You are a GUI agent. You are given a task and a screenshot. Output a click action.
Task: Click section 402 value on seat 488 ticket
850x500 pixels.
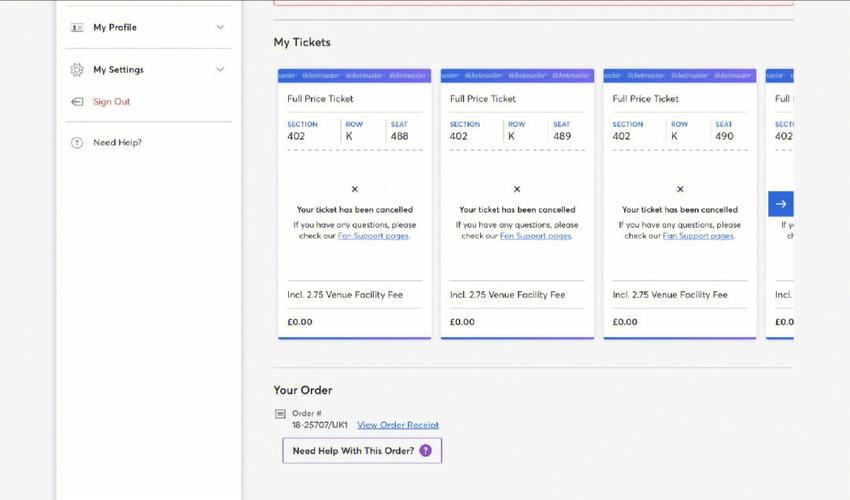tap(296, 136)
